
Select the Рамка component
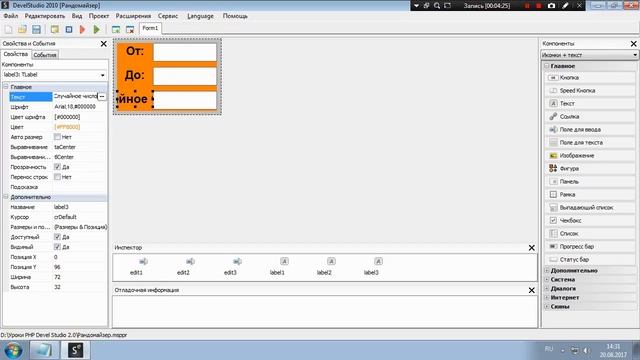pos(590,195)
